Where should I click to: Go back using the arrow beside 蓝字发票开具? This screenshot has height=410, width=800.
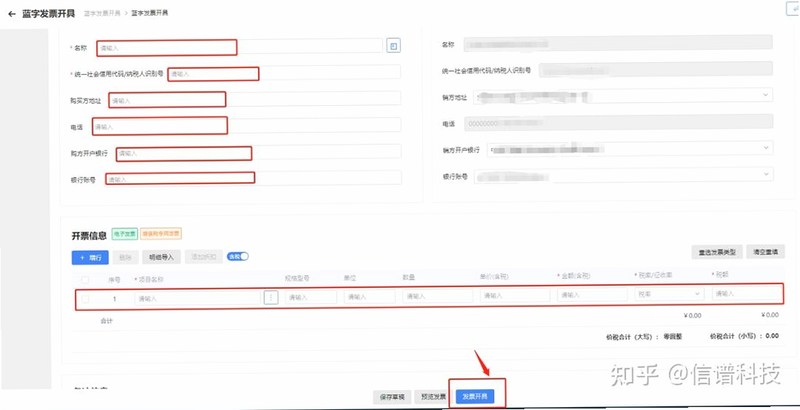(x=12, y=14)
